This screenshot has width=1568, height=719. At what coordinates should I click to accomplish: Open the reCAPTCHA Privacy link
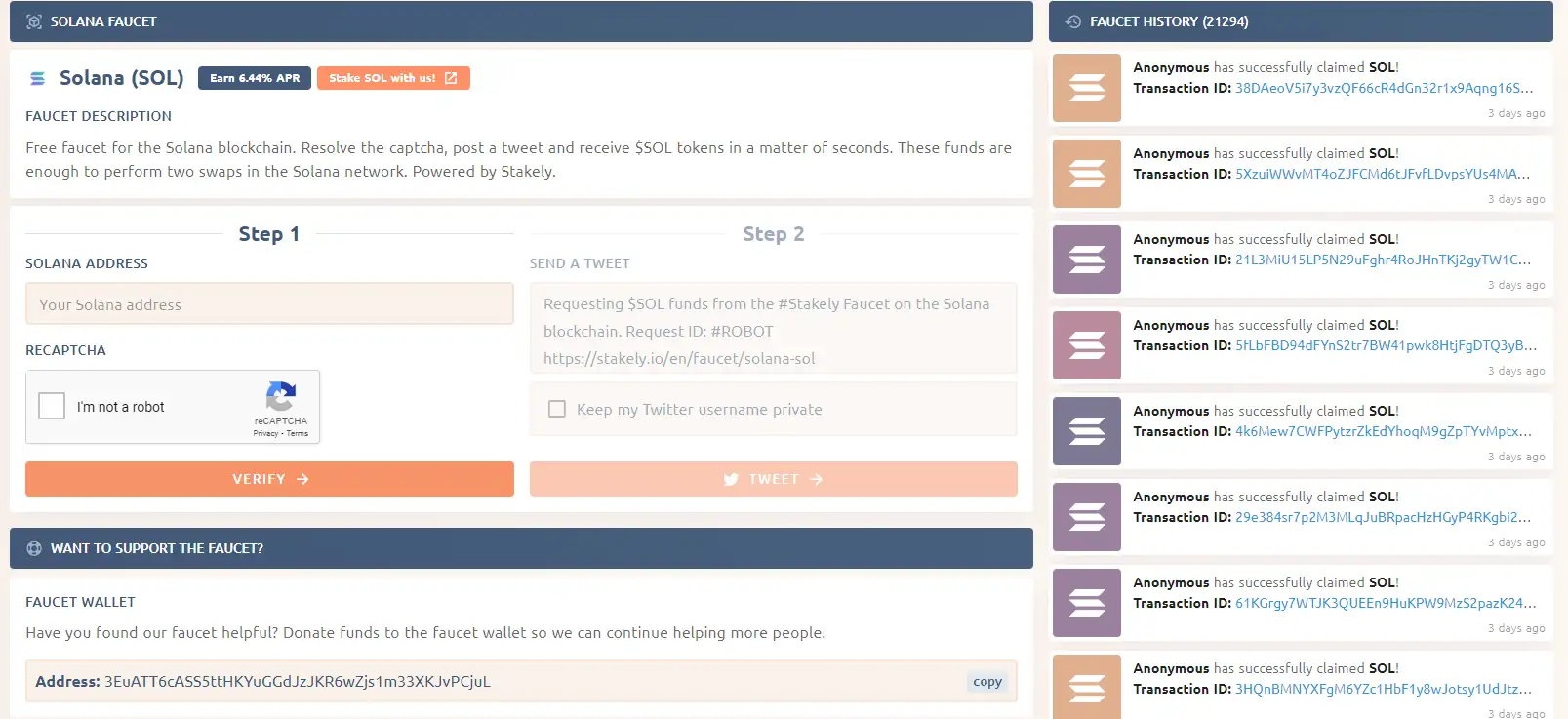coord(265,433)
